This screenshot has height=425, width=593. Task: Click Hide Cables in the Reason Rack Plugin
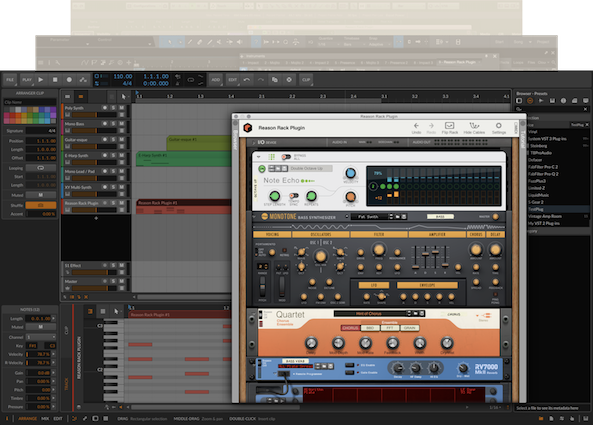[x=474, y=128]
